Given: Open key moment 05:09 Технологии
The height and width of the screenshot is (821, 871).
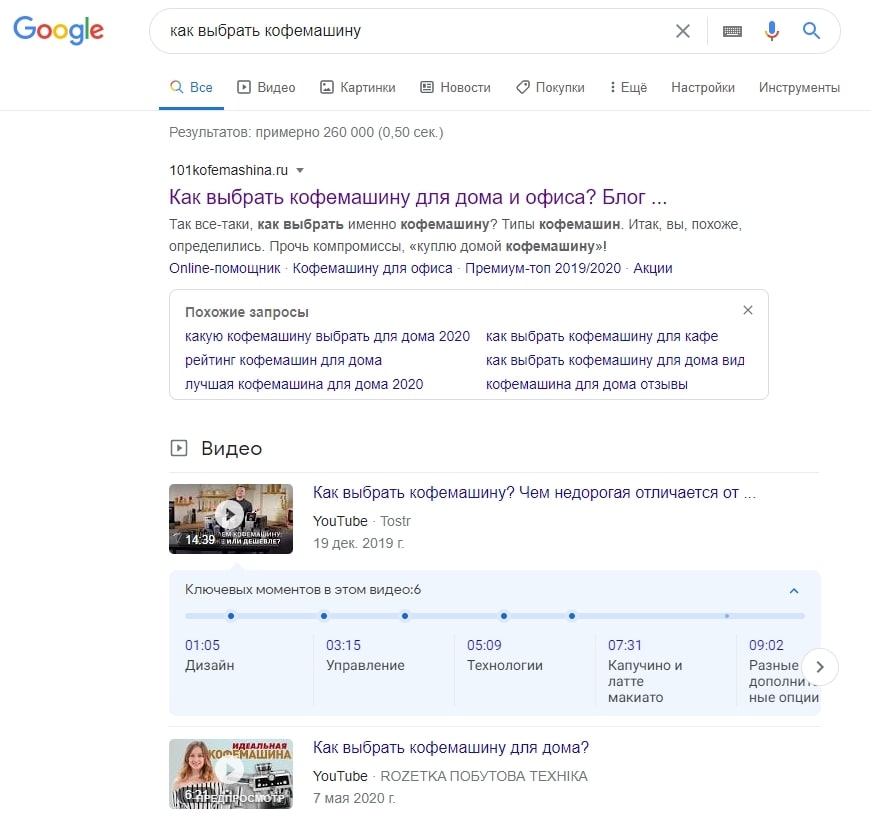Looking at the screenshot, I should coord(504,655).
